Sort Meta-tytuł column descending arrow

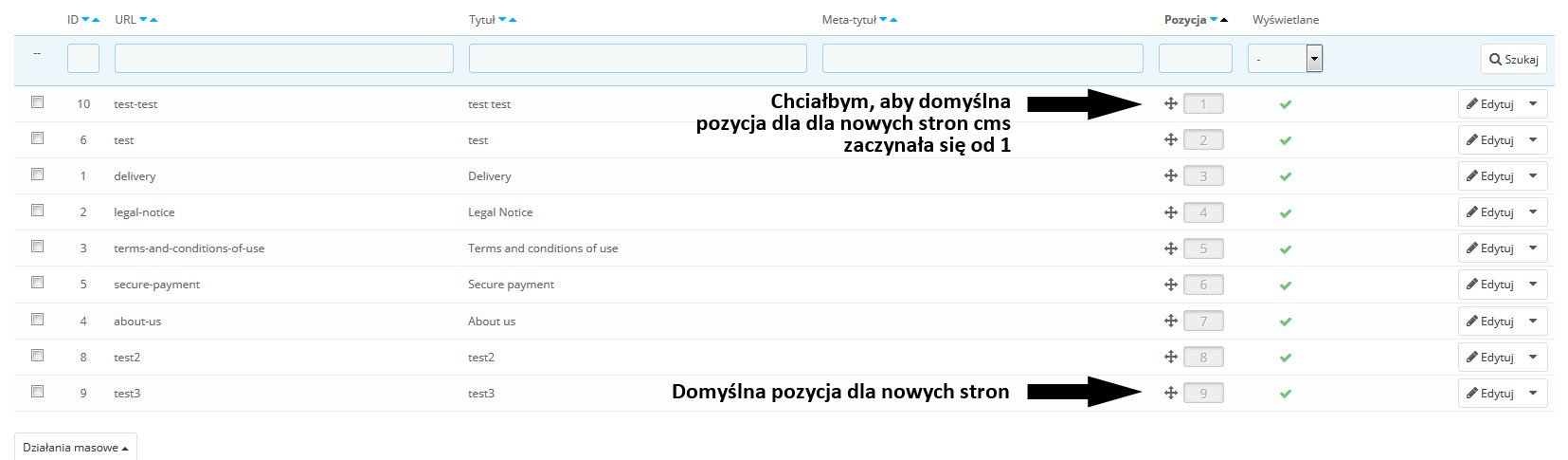click(x=884, y=20)
